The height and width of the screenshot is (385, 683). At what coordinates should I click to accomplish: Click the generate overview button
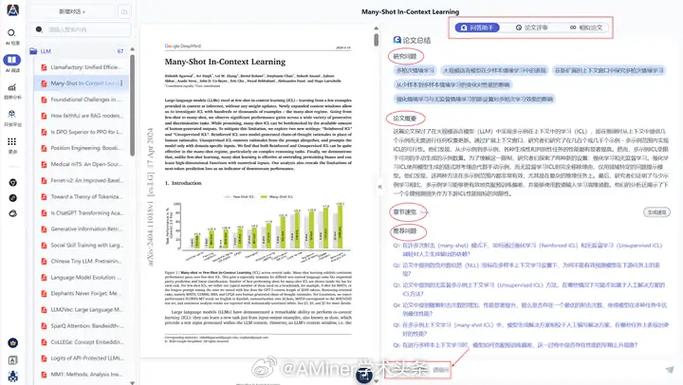[656, 212]
